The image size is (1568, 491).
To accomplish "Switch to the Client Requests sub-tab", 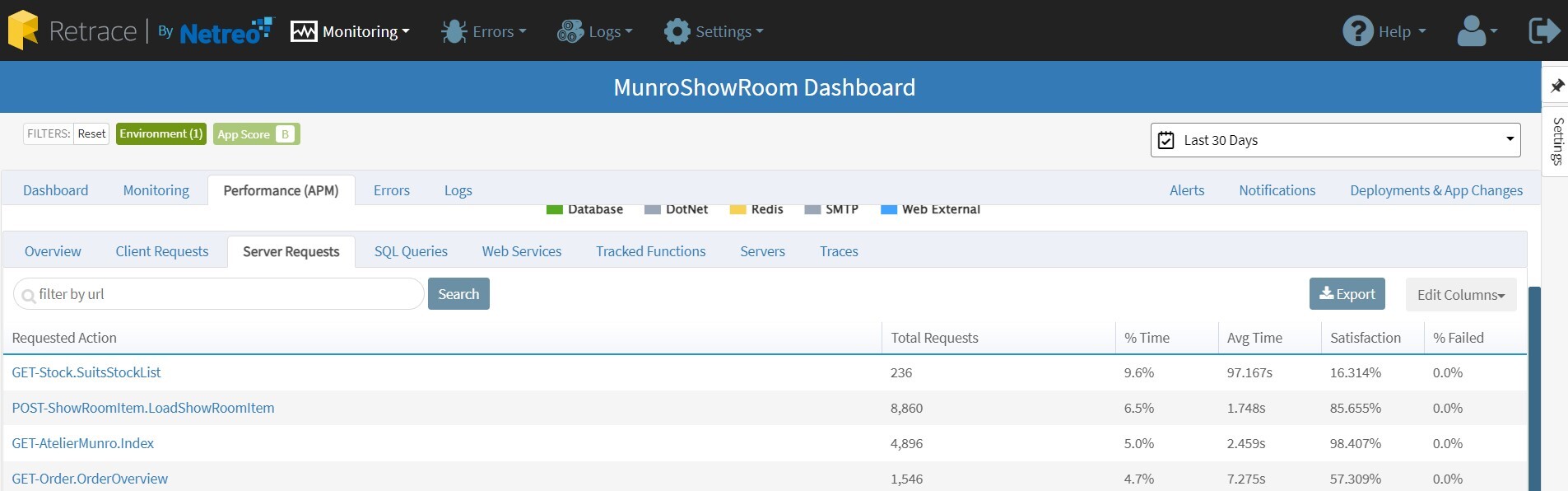I will click(162, 251).
